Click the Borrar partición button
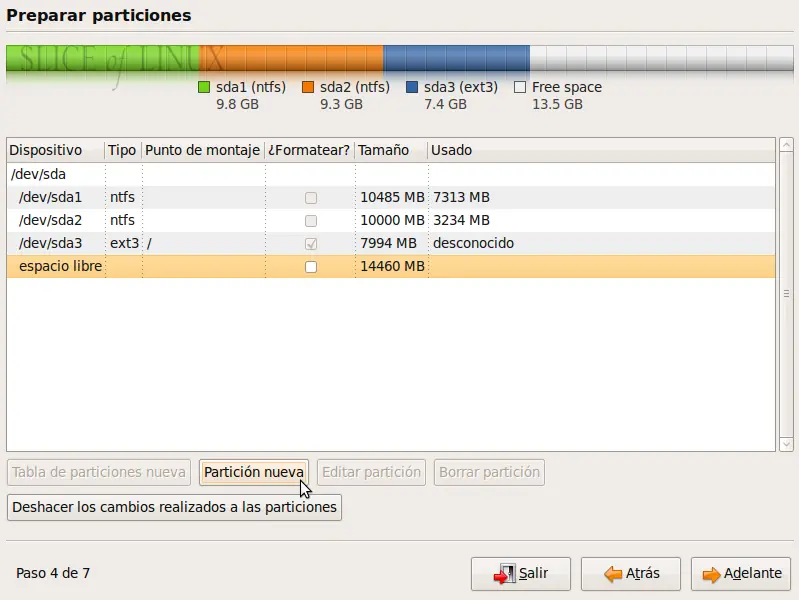The width and height of the screenshot is (799, 600). (x=489, y=472)
